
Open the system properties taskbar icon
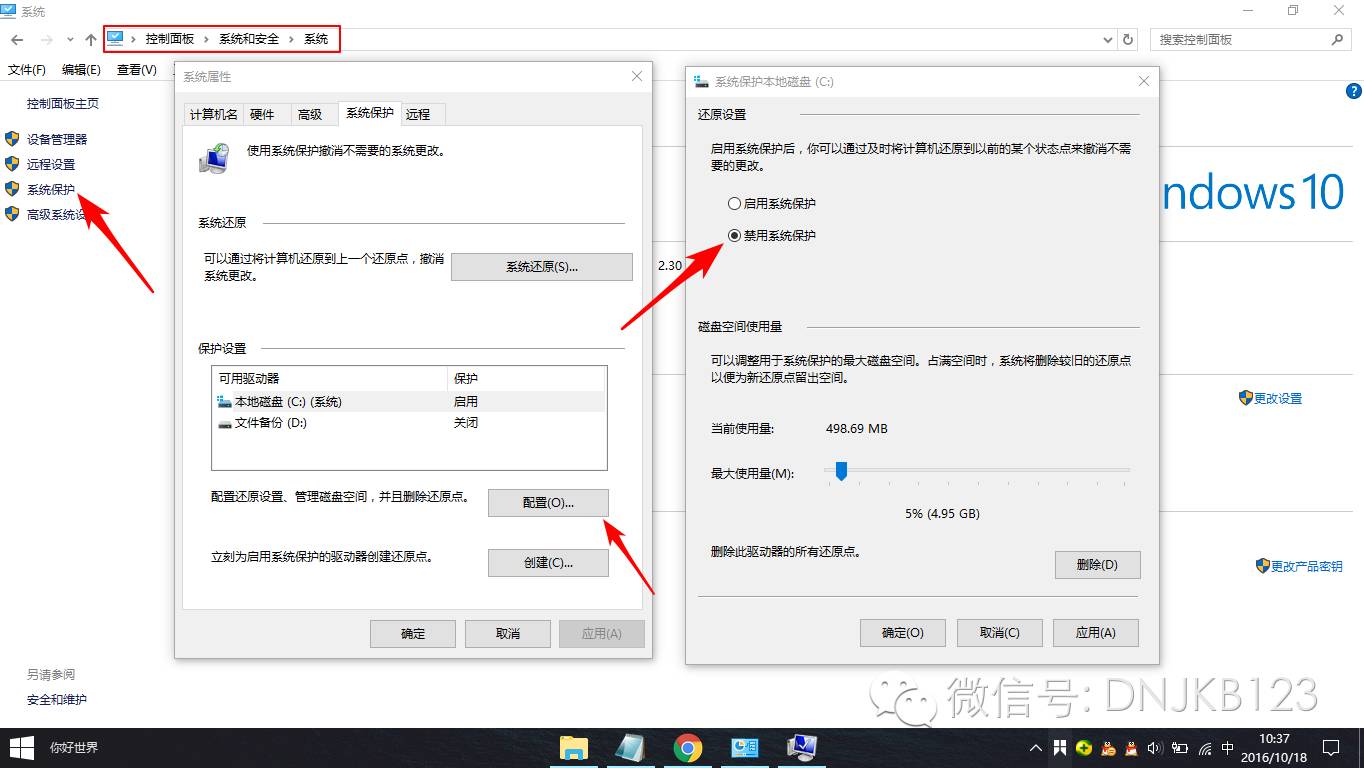pyautogui.click(x=802, y=748)
